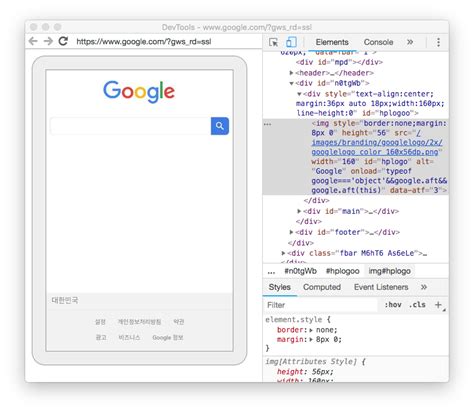Image resolution: width=474 pixels, height=412 pixels.
Task: Toggle the device toolbar icon
Action: pos(291,42)
